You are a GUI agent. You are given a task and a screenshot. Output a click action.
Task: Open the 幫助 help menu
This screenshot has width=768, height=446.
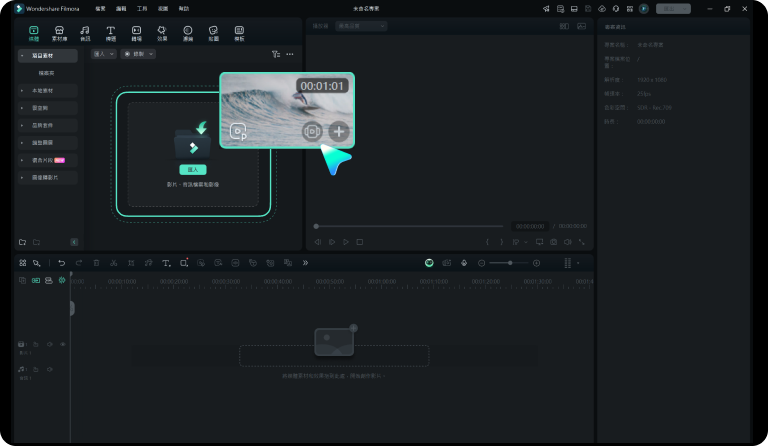184,9
